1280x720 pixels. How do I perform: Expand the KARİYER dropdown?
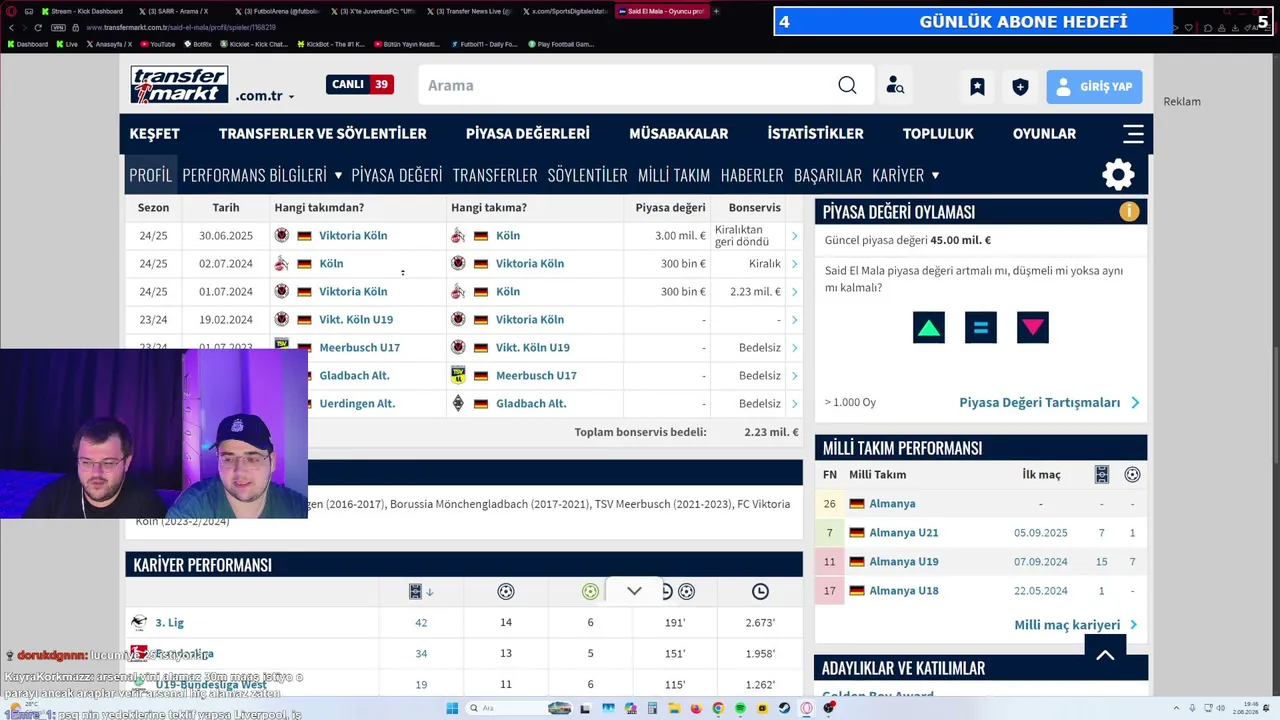pyautogui.click(x=905, y=175)
